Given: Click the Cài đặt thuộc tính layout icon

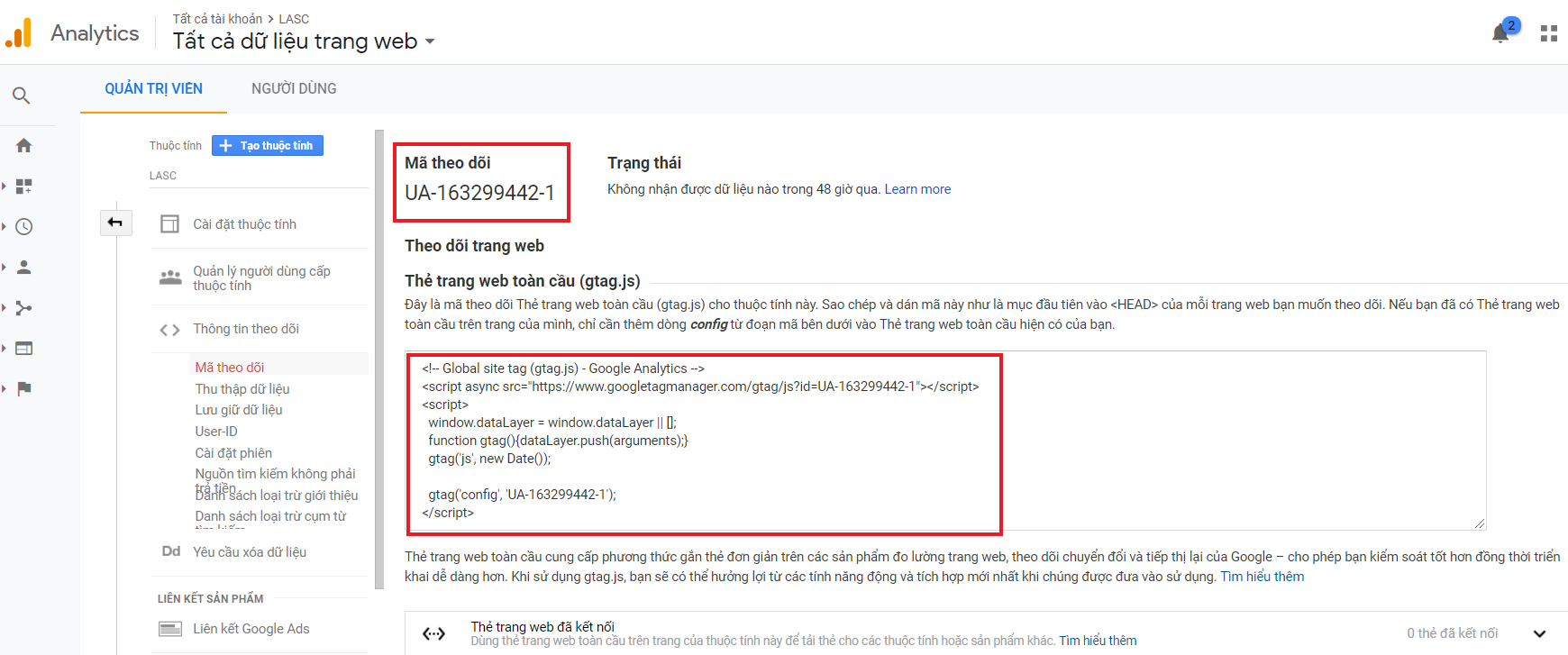Looking at the screenshot, I should [x=169, y=223].
